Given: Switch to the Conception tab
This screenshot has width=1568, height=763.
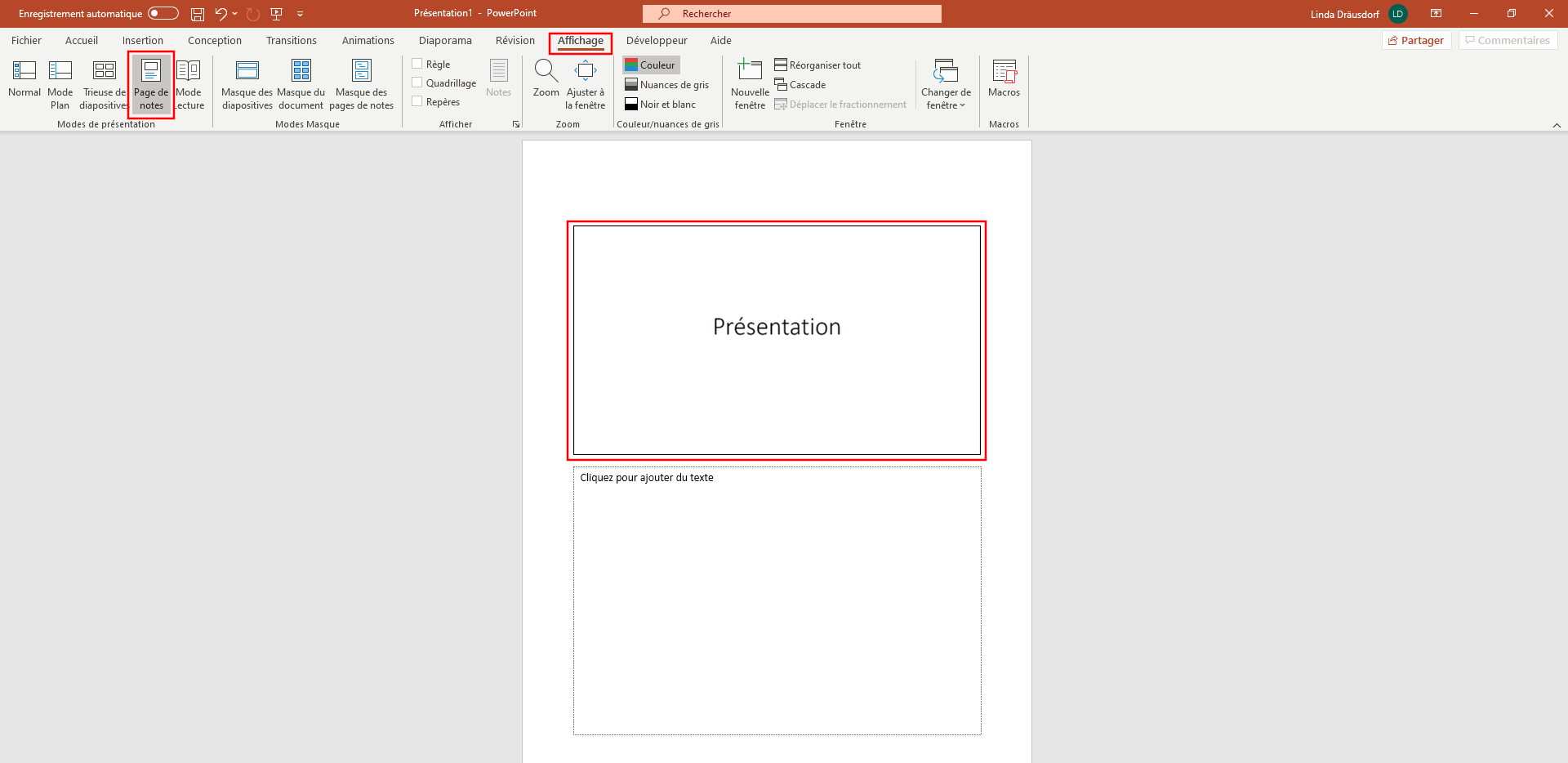Looking at the screenshot, I should [x=215, y=40].
